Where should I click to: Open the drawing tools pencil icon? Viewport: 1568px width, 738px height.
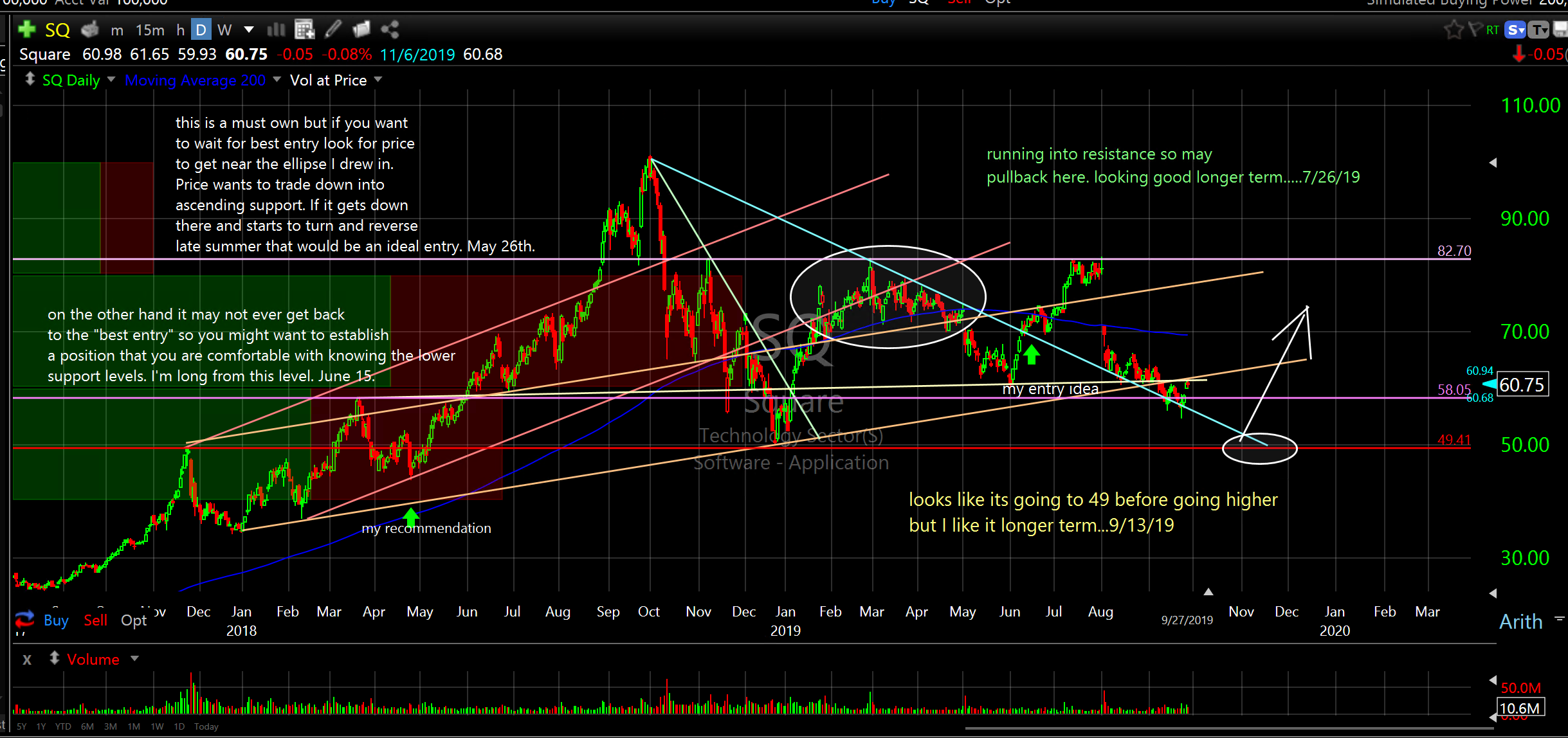[x=333, y=30]
